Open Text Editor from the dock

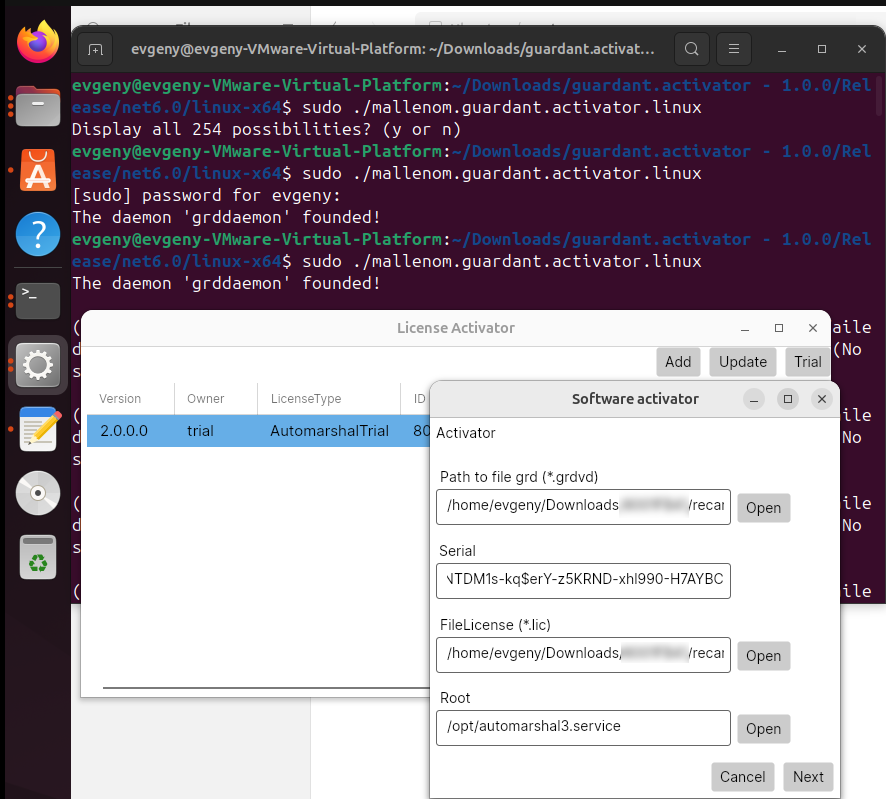click(x=38, y=429)
